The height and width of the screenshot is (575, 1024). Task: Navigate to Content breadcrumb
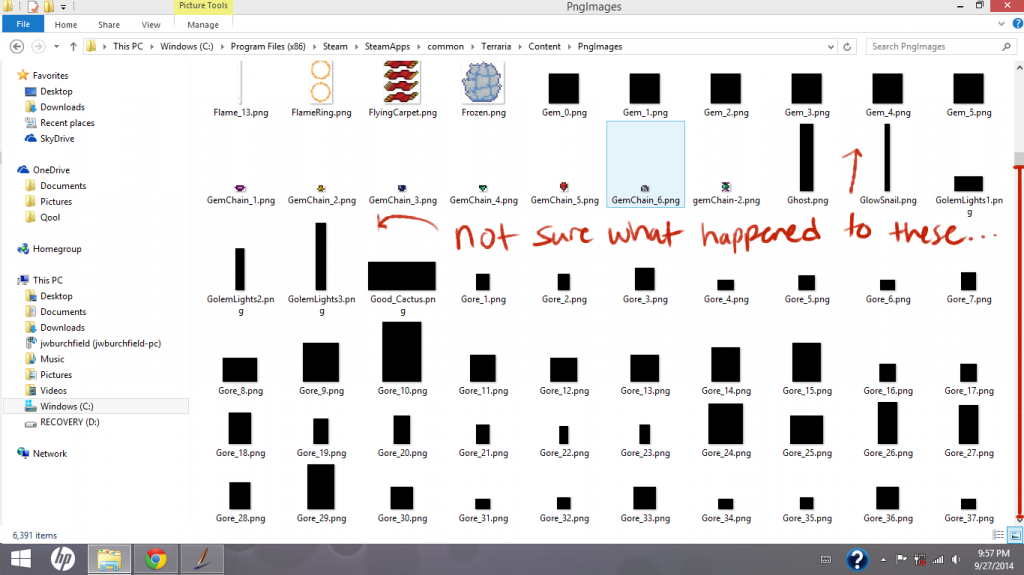[x=545, y=46]
